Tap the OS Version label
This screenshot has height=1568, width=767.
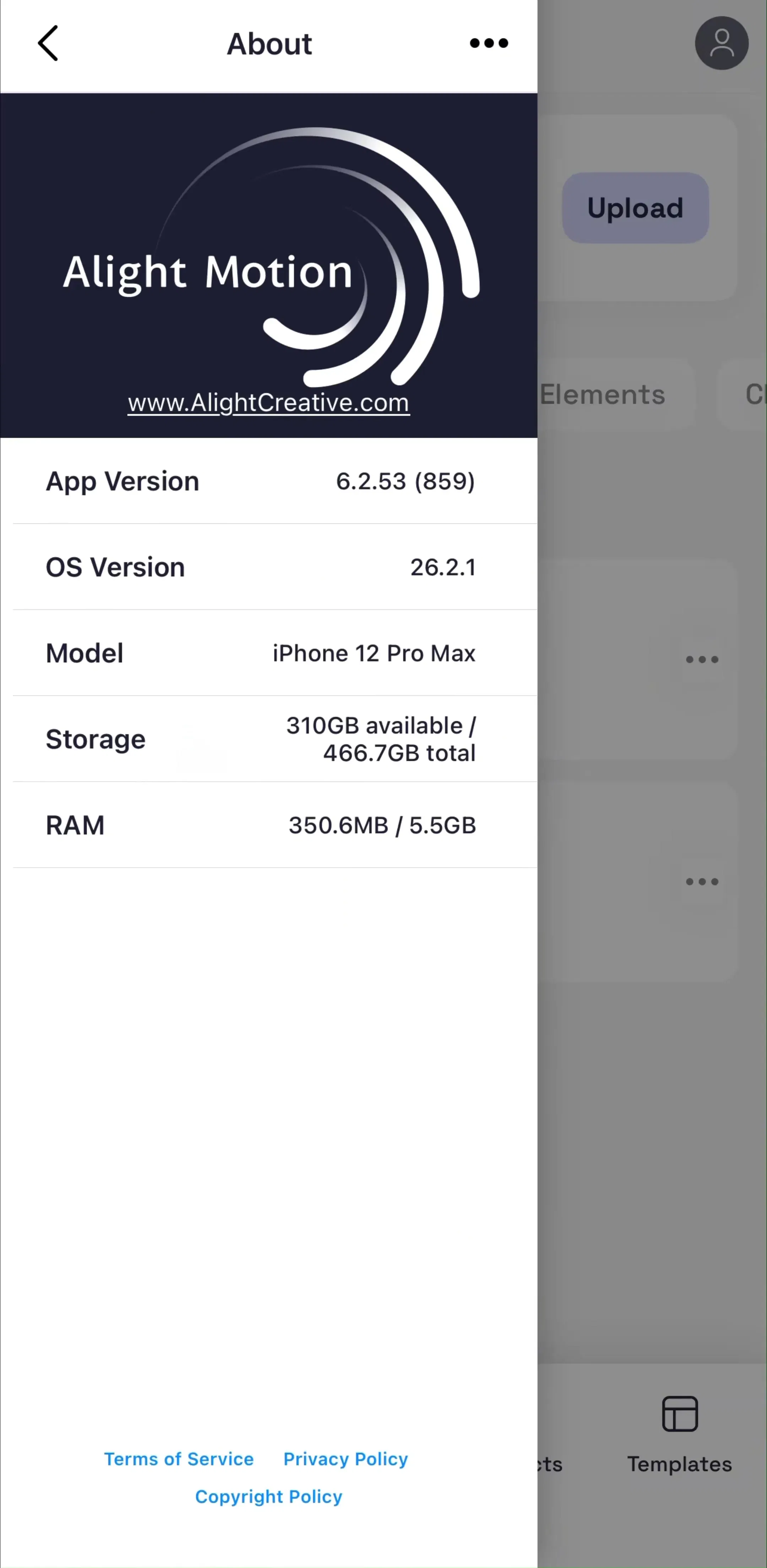[x=115, y=567]
